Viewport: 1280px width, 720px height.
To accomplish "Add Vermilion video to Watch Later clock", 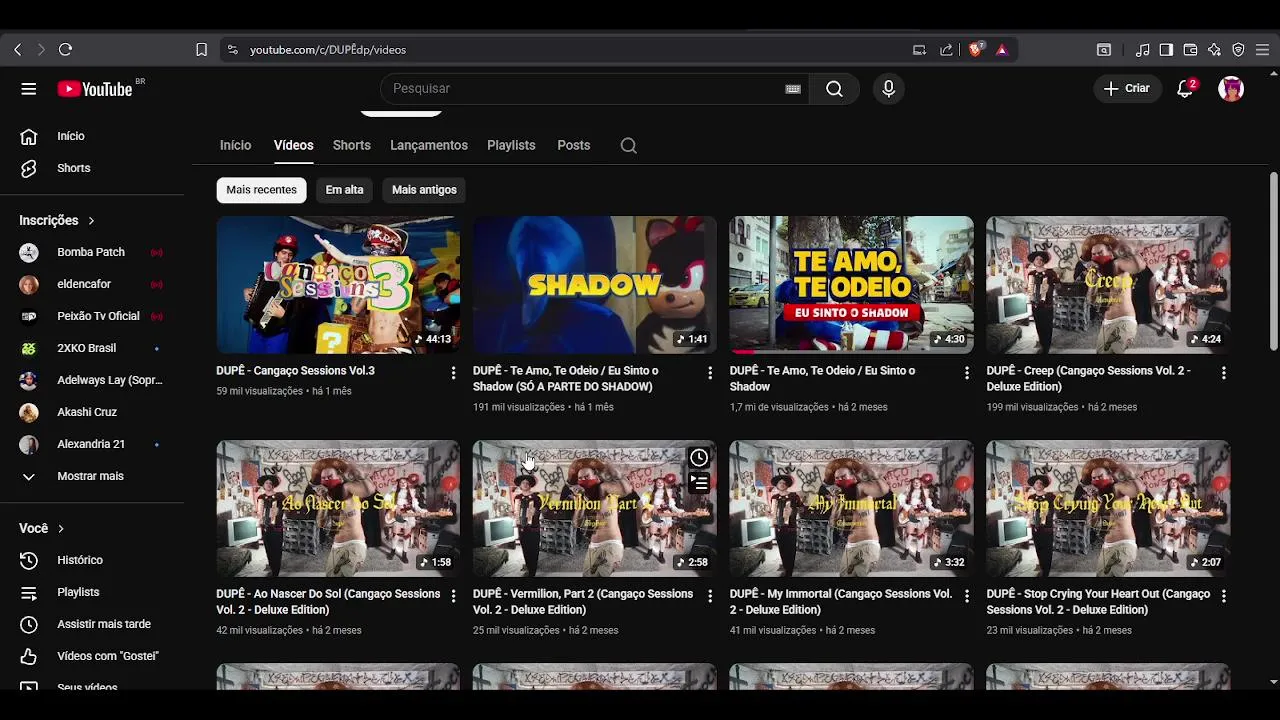I will pos(699,458).
